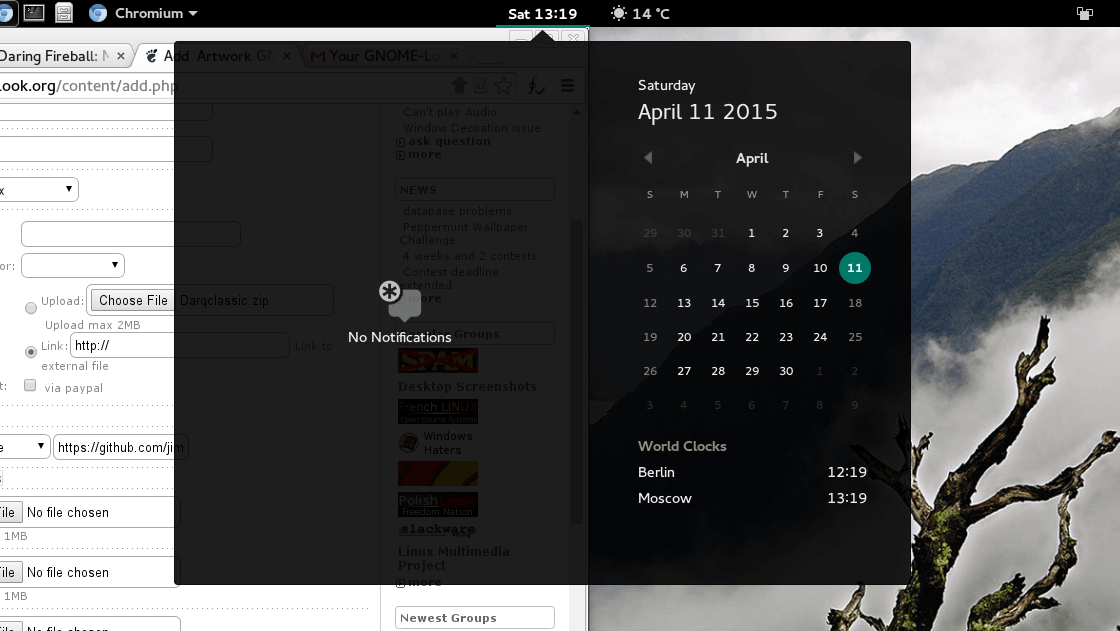Click the sun weather icon in top bar

[619, 14]
